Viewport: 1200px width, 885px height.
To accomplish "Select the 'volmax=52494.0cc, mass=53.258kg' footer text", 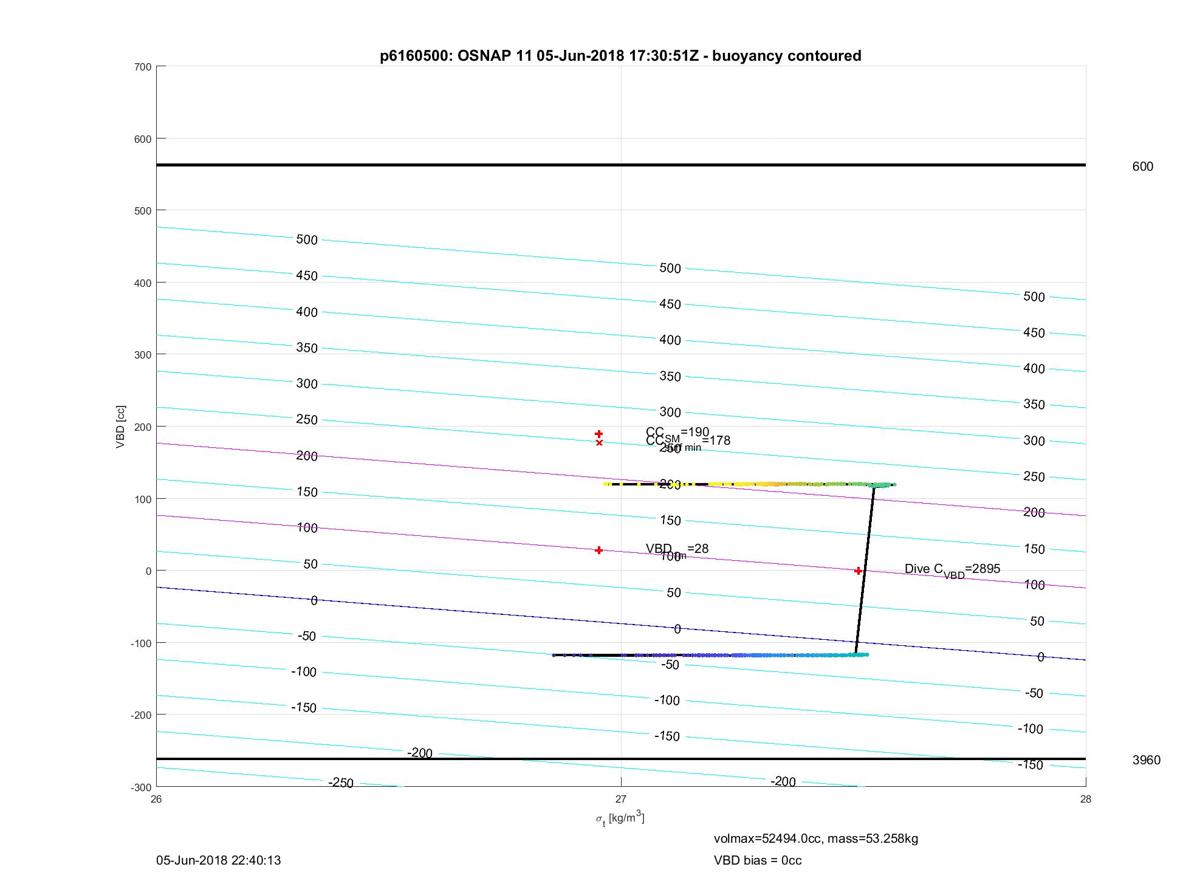I will 816,839.
